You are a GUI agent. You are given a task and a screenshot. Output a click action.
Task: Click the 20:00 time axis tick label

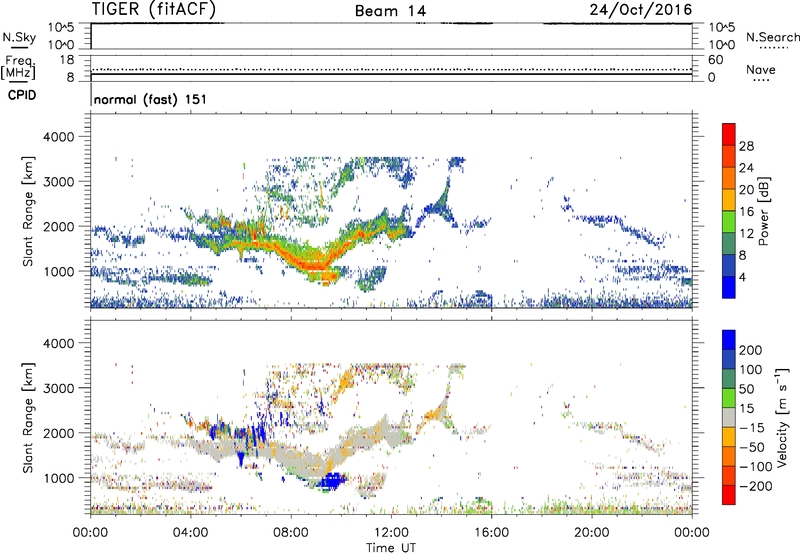[x=592, y=533]
